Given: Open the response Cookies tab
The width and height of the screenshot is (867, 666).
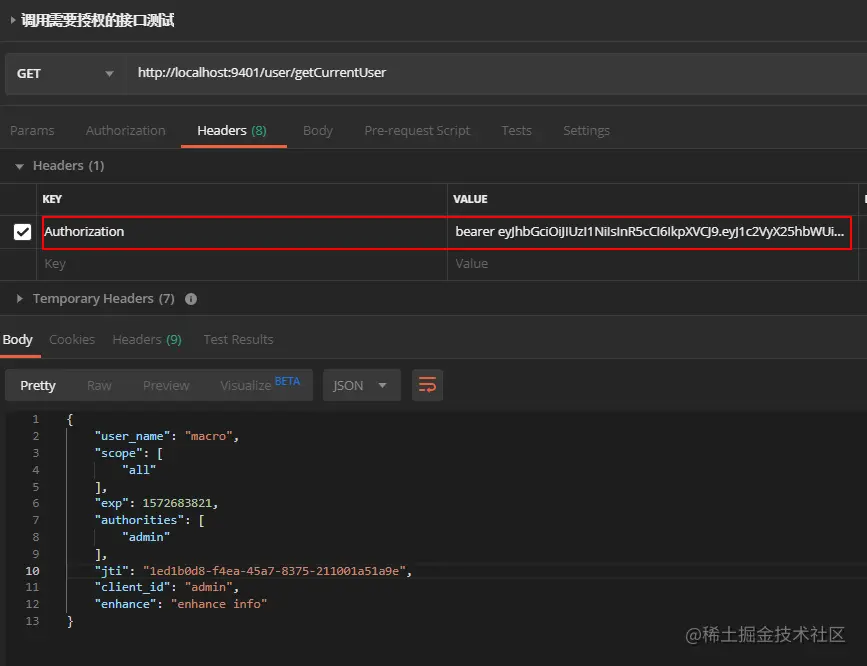Looking at the screenshot, I should 72,340.
